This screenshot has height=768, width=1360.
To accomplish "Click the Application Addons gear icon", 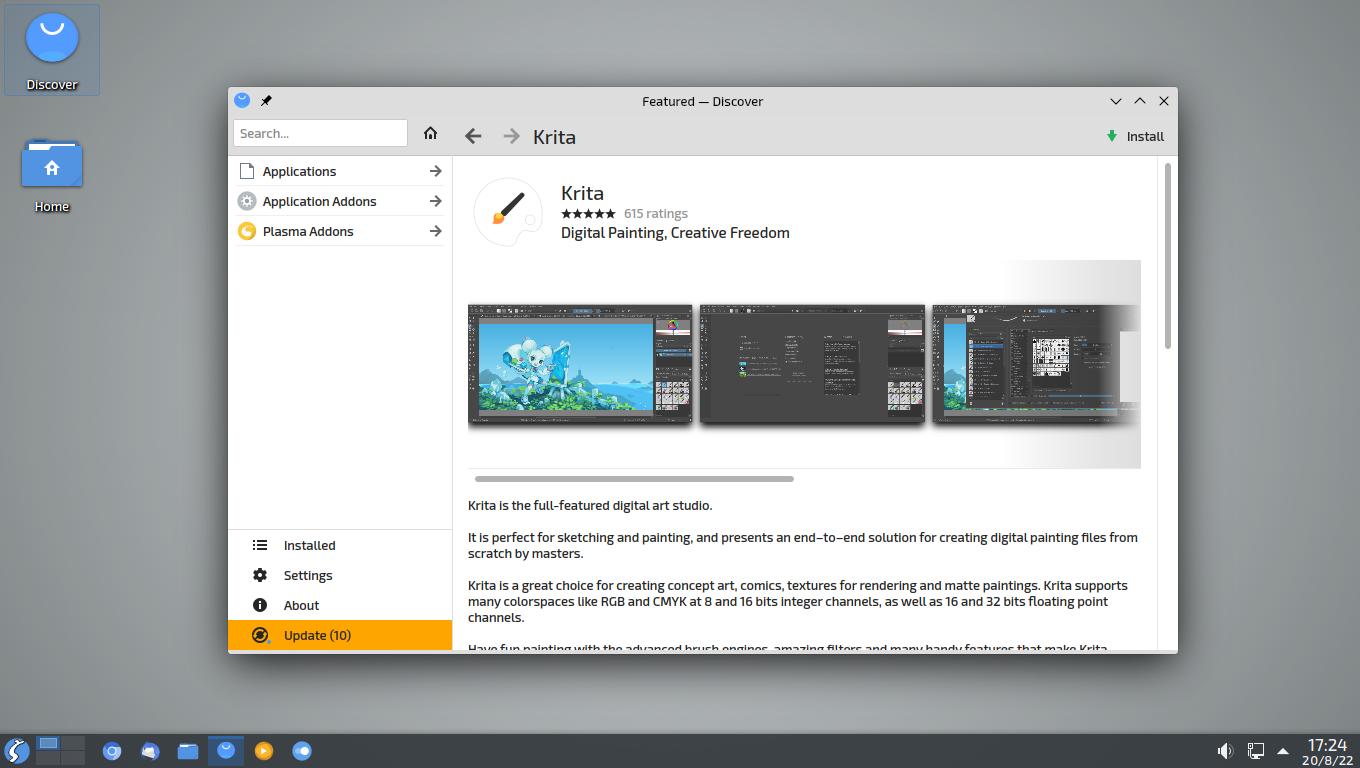I will (x=247, y=201).
